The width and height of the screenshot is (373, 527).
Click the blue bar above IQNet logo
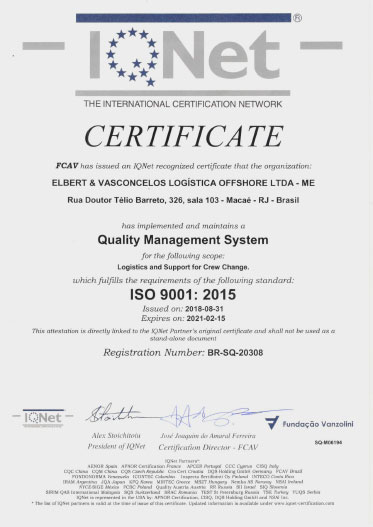(183, 18)
